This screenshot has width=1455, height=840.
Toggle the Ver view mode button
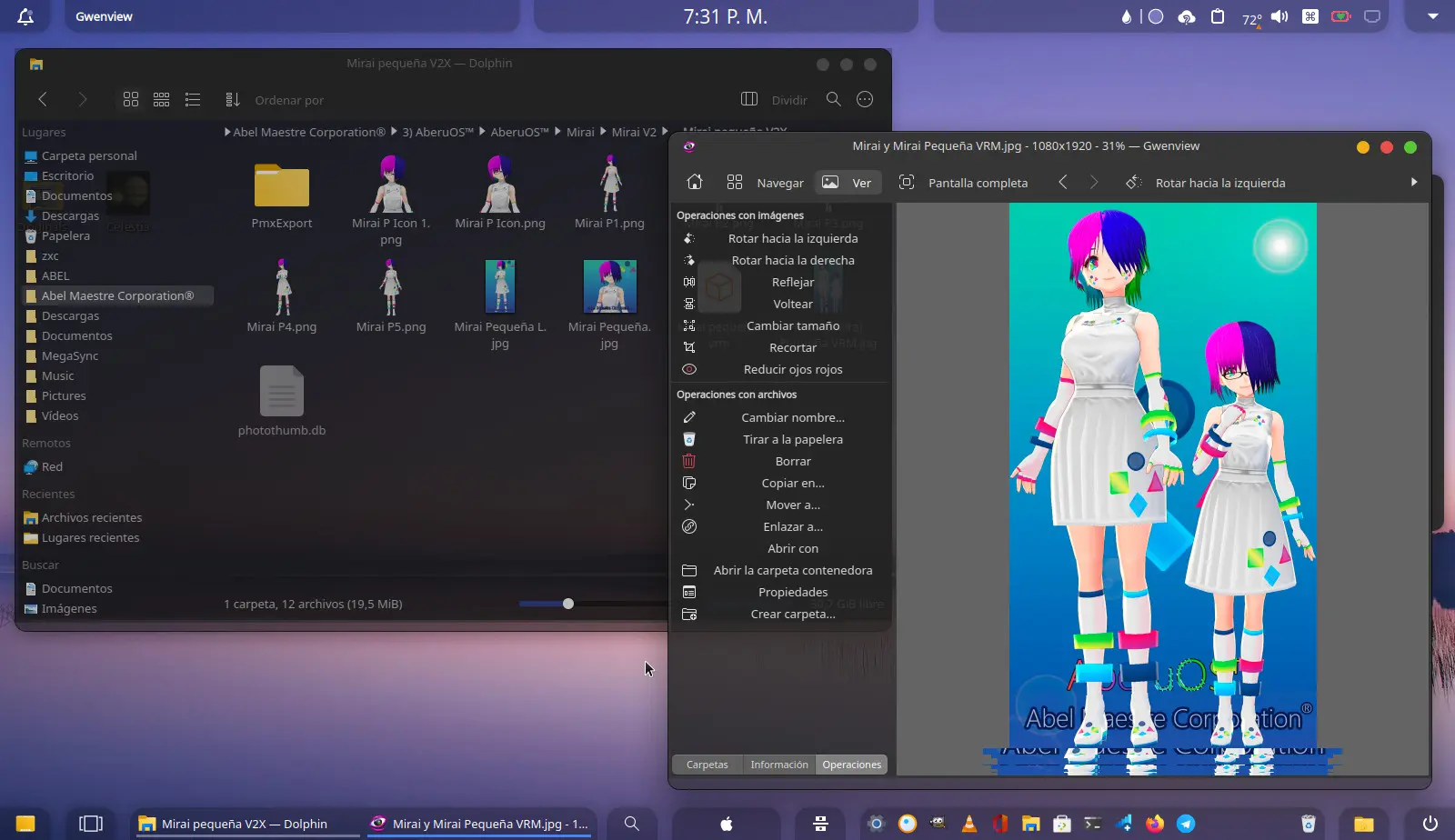coord(847,183)
